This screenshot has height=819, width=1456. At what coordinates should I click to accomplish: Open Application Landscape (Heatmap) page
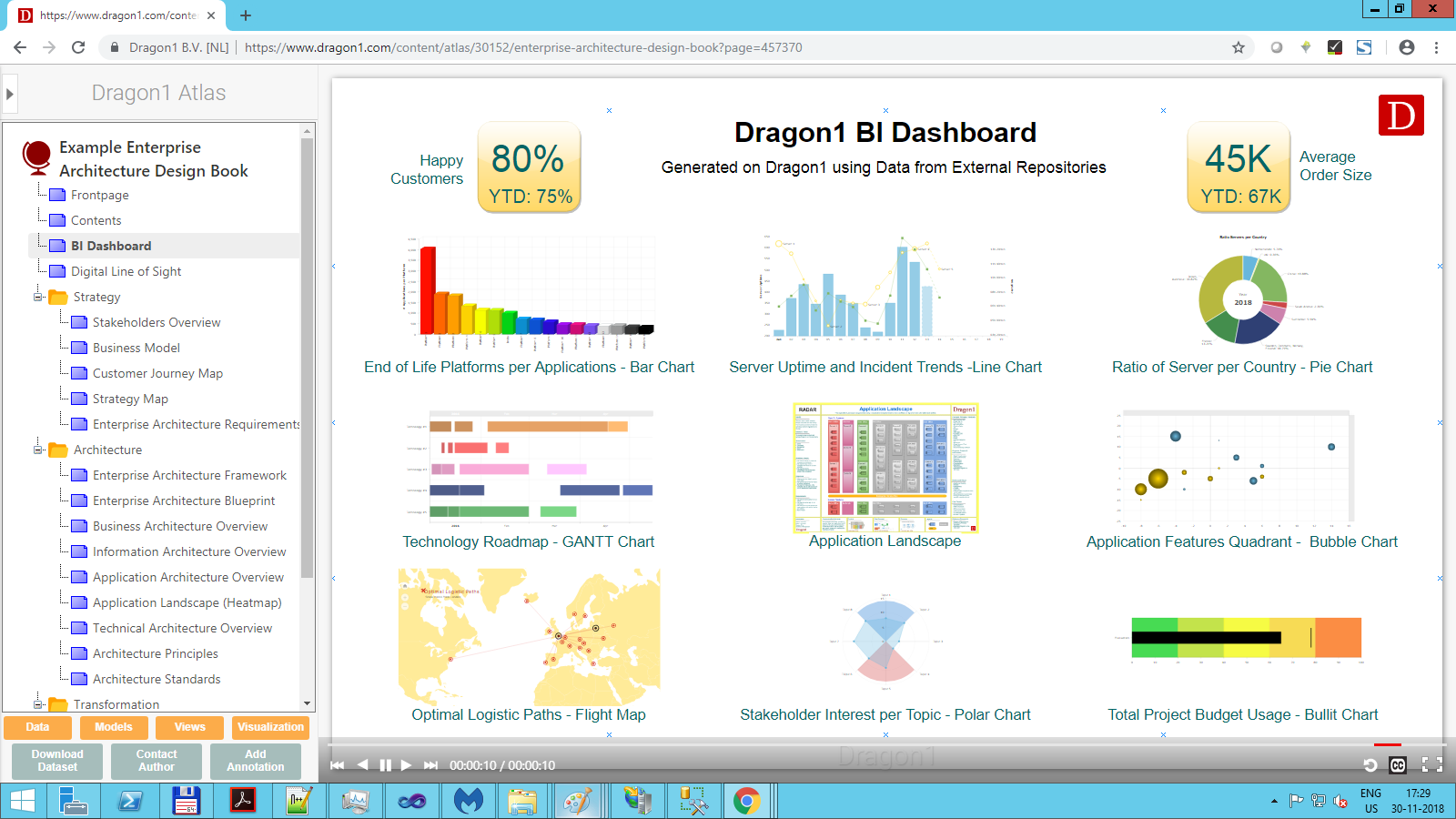(x=187, y=602)
